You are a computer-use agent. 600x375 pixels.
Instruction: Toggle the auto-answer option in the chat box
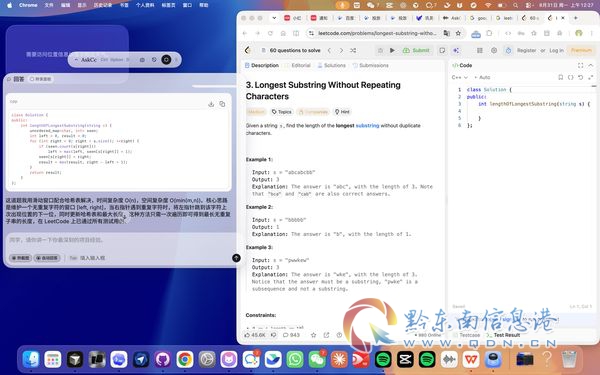tap(47, 258)
